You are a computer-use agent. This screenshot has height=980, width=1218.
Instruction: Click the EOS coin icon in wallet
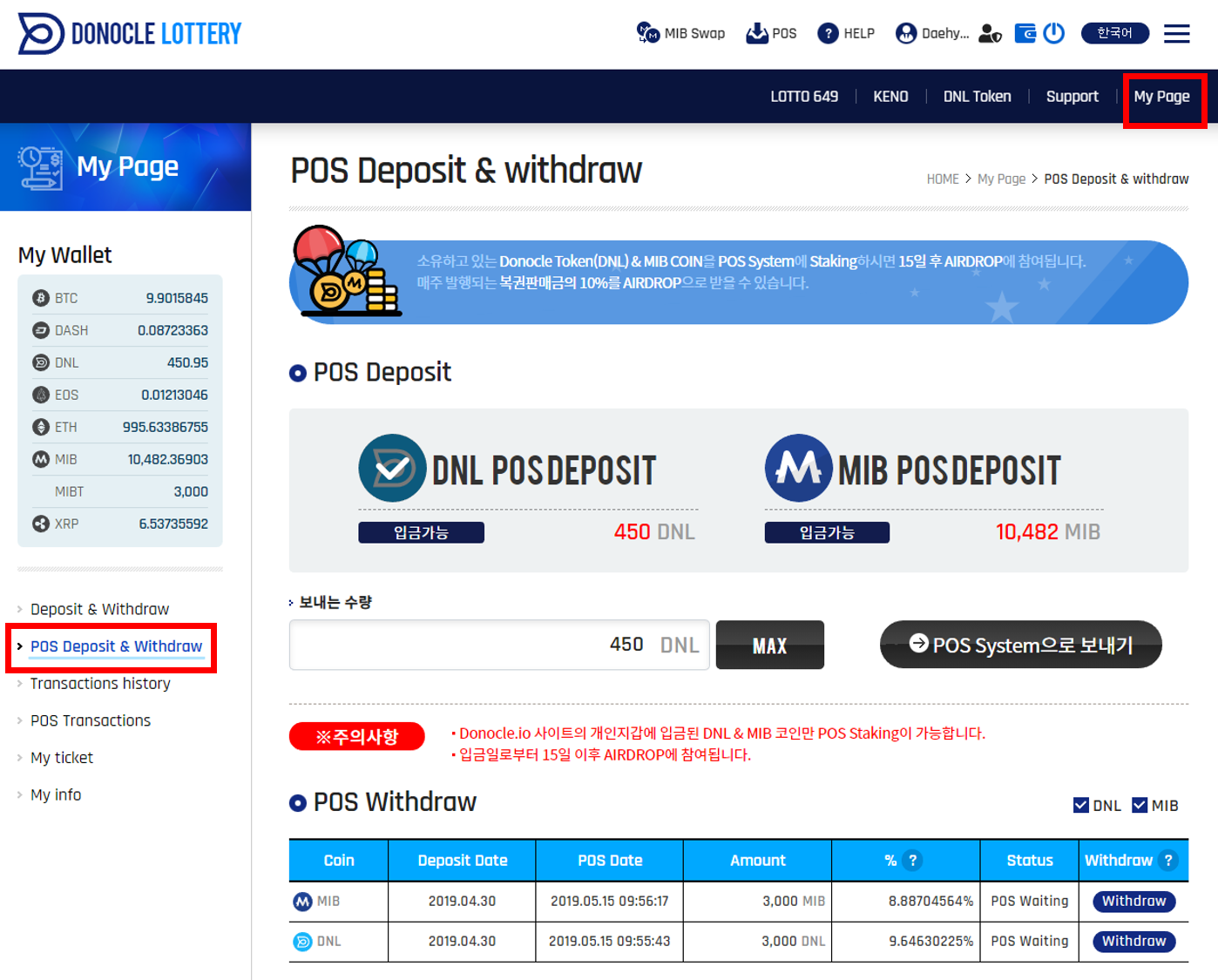coord(41,395)
